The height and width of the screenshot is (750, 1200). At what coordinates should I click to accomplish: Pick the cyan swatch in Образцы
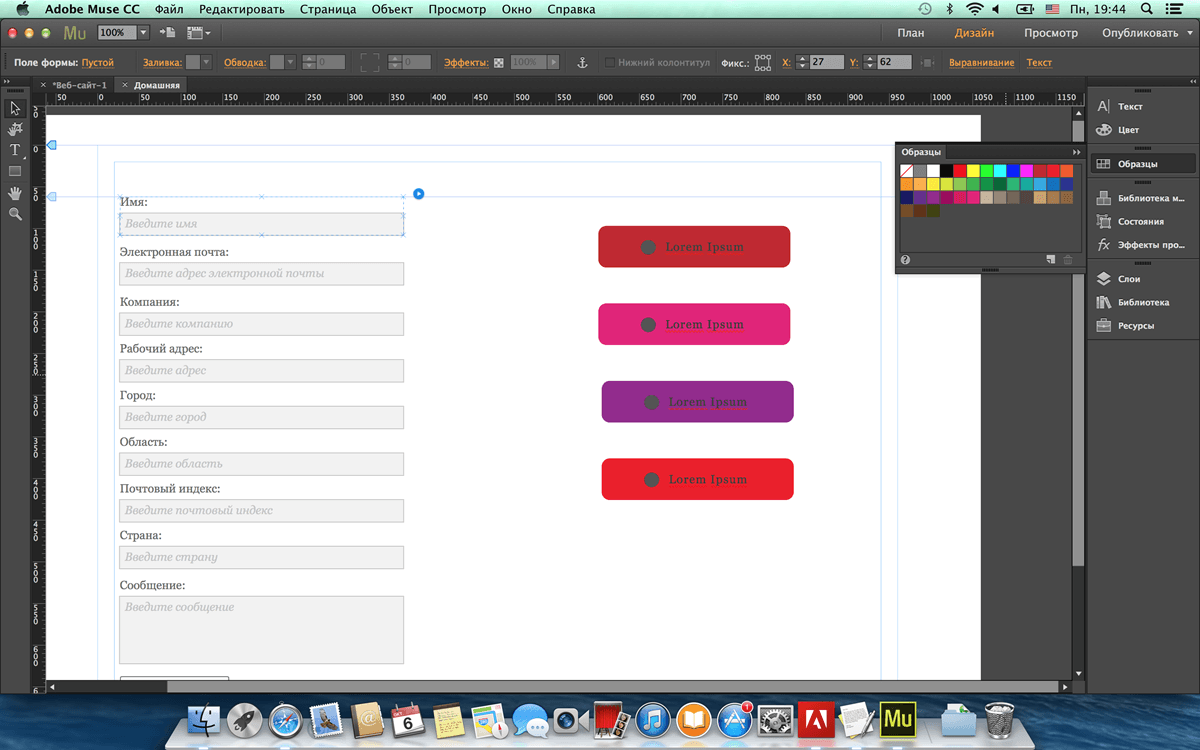(1000, 171)
